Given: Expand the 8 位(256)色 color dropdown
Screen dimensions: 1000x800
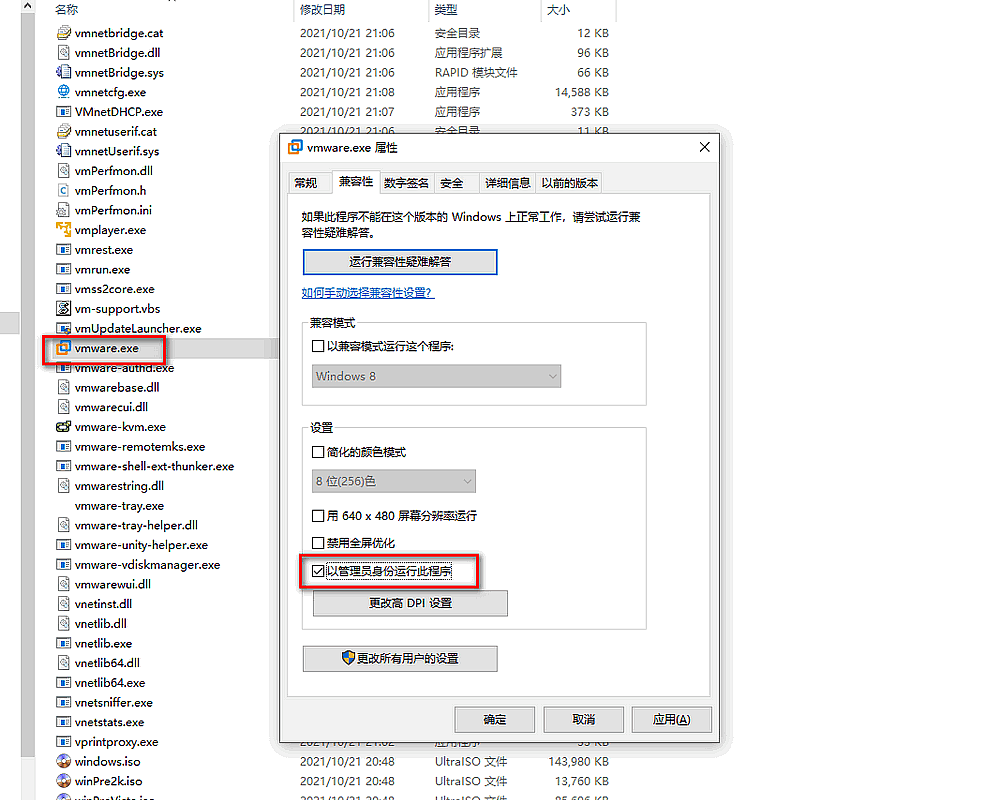Looking at the screenshot, I should [x=394, y=481].
